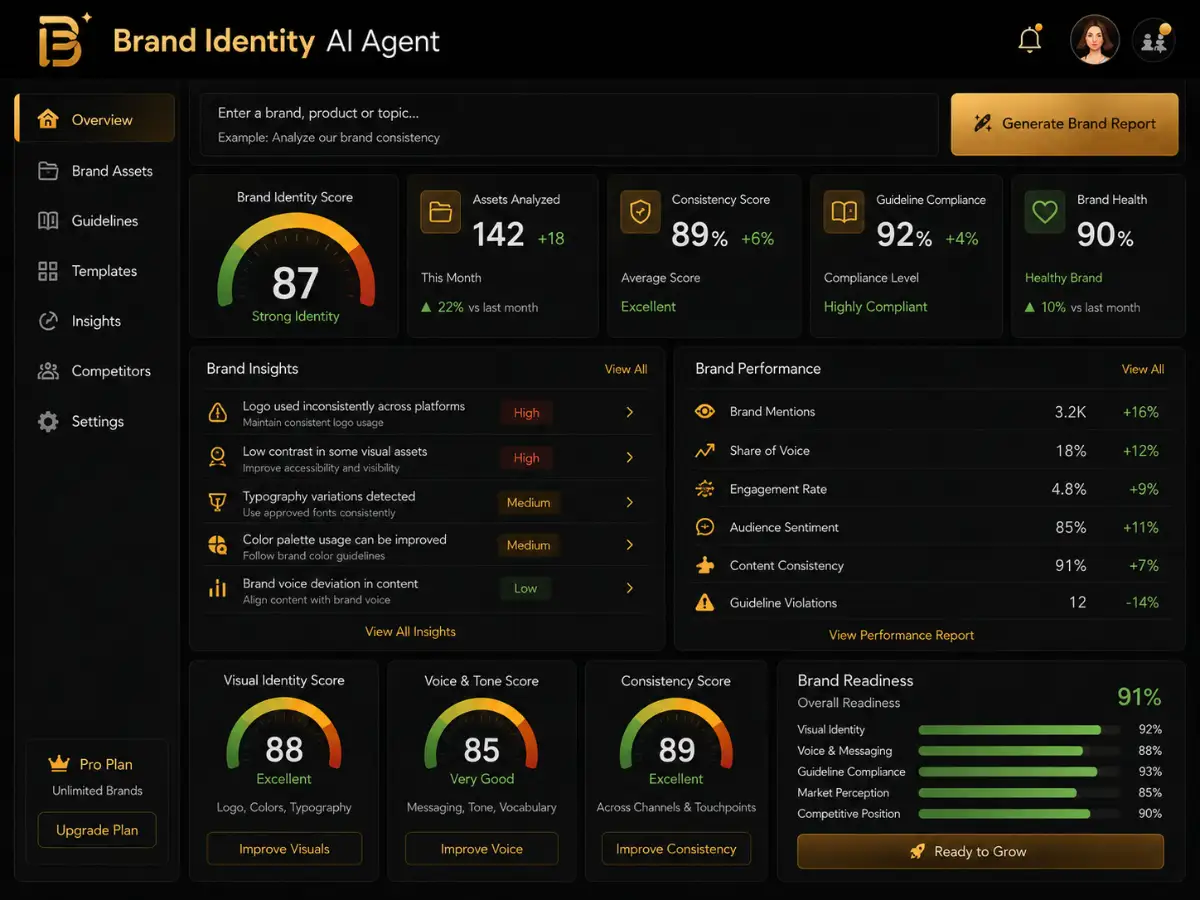
Task: Click the High tag on low contrast insight
Action: pyautogui.click(x=526, y=458)
